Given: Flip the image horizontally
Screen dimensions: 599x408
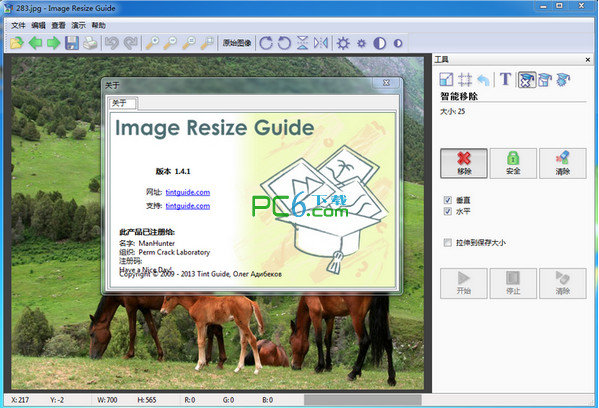Looking at the screenshot, I should [321, 43].
